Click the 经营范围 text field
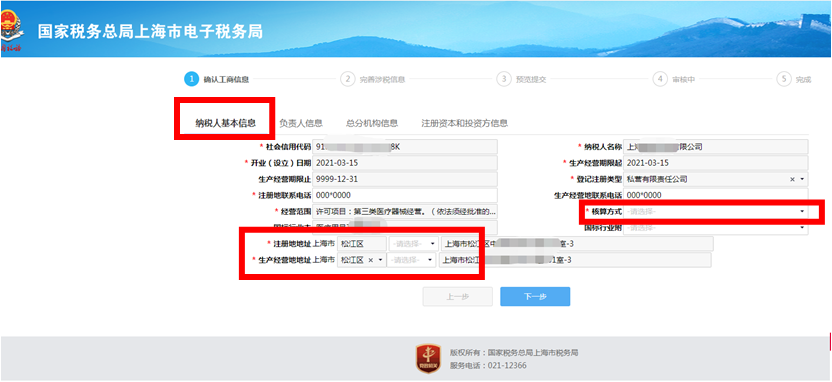Viewport: 832px width, 382px height. [x=405, y=211]
